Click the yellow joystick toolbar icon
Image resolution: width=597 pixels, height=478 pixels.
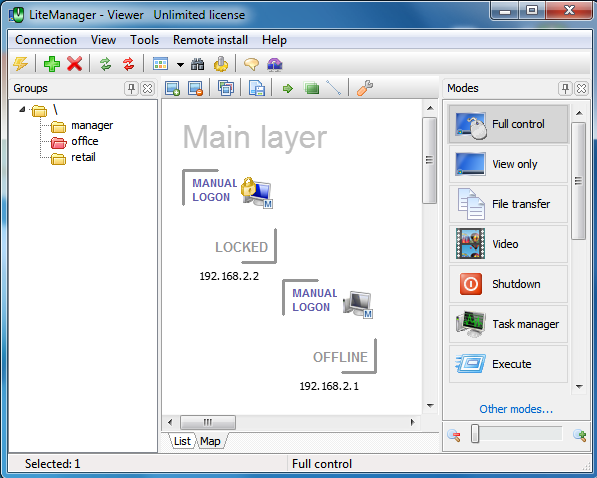pyautogui.click(x=221, y=64)
